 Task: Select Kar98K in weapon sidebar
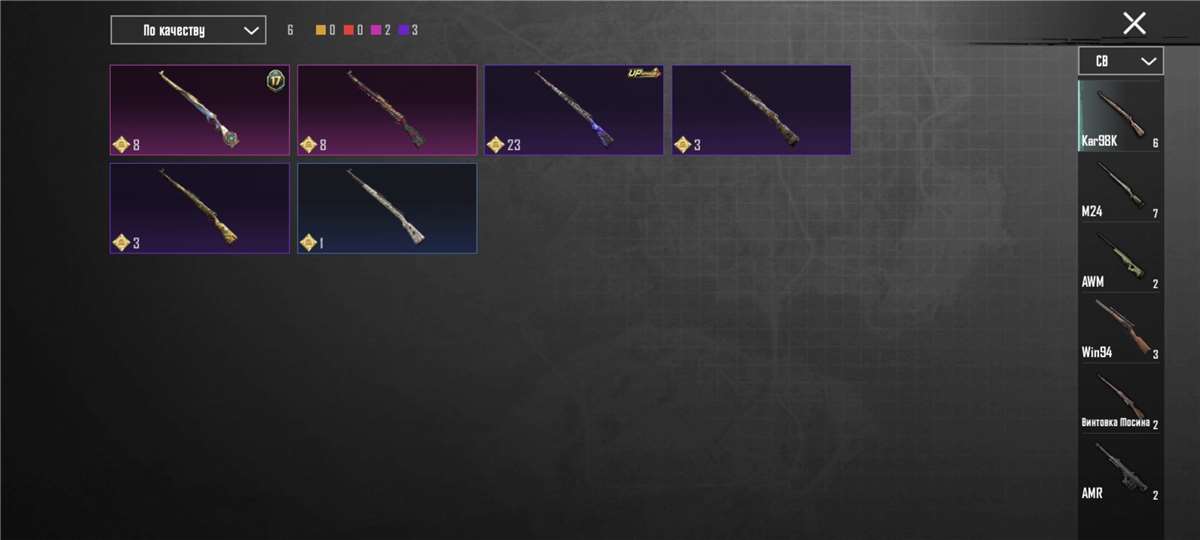[1120, 116]
